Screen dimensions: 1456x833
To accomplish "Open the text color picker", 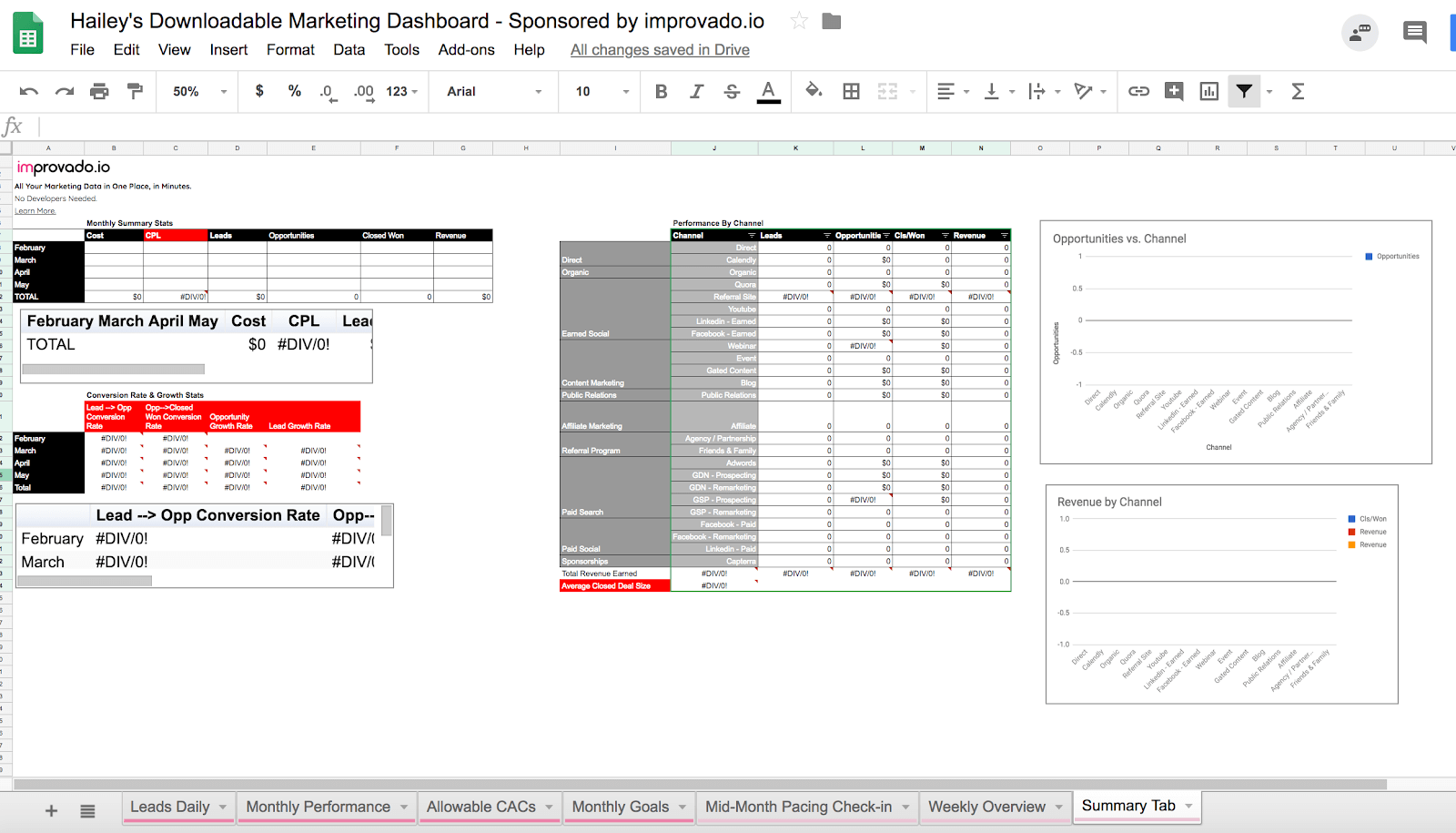I will [x=769, y=91].
